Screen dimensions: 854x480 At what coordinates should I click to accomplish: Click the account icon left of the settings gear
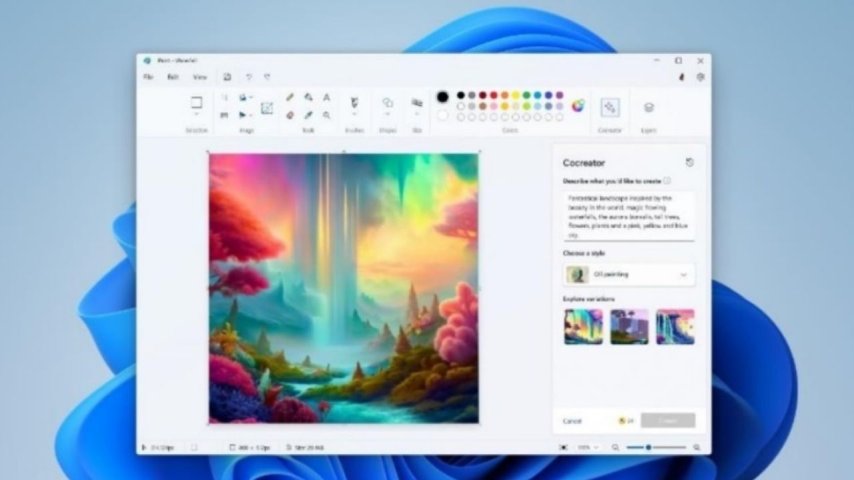click(x=681, y=77)
